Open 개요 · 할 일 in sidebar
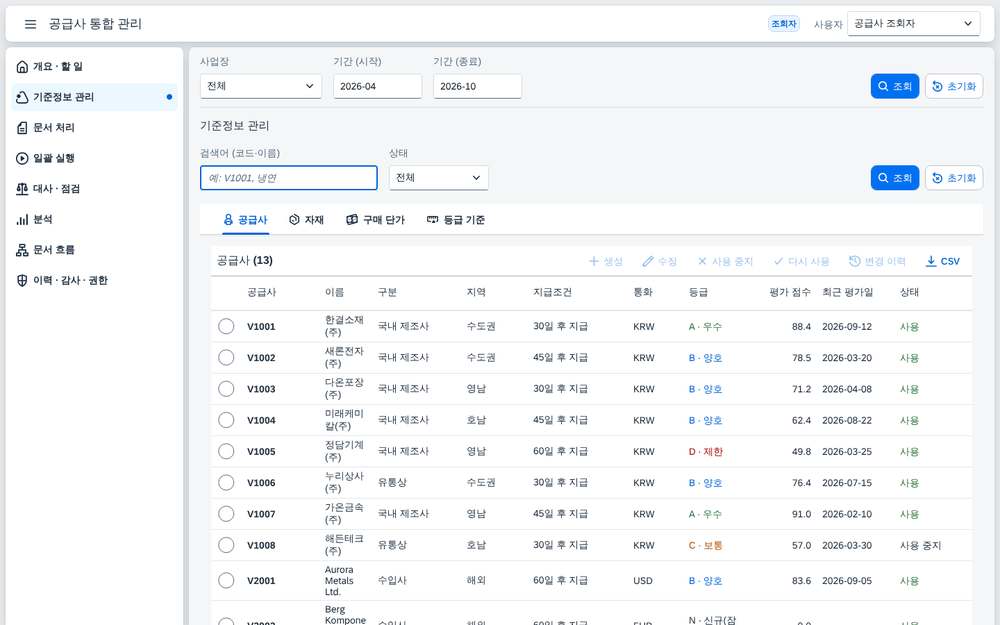 pos(94,66)
